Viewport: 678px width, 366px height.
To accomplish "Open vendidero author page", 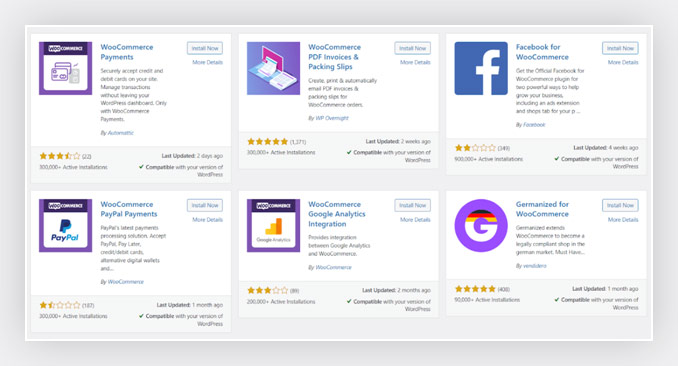I will [x=534, y=266].
